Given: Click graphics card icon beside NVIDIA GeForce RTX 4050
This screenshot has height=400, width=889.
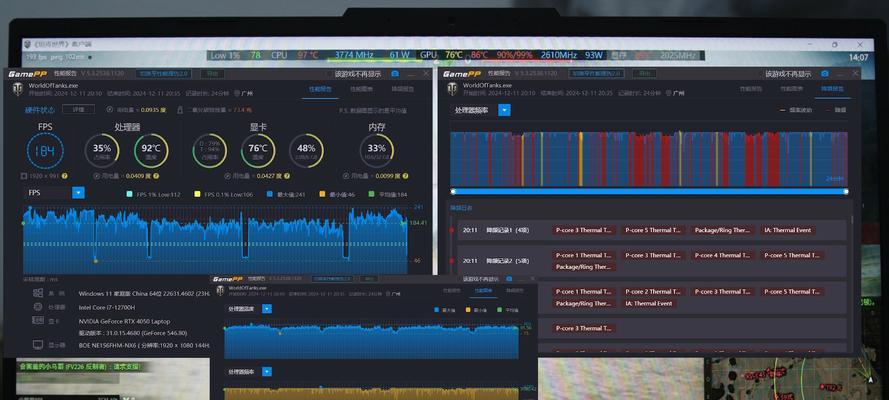Looking at the screenshot, I should [x=38, y=321].
